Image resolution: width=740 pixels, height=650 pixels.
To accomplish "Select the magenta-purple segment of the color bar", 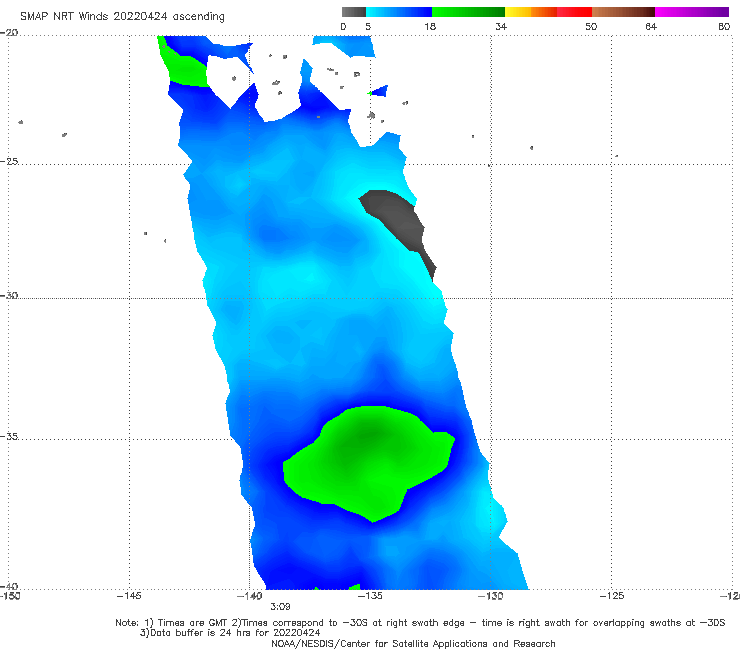I will point(692,12).
